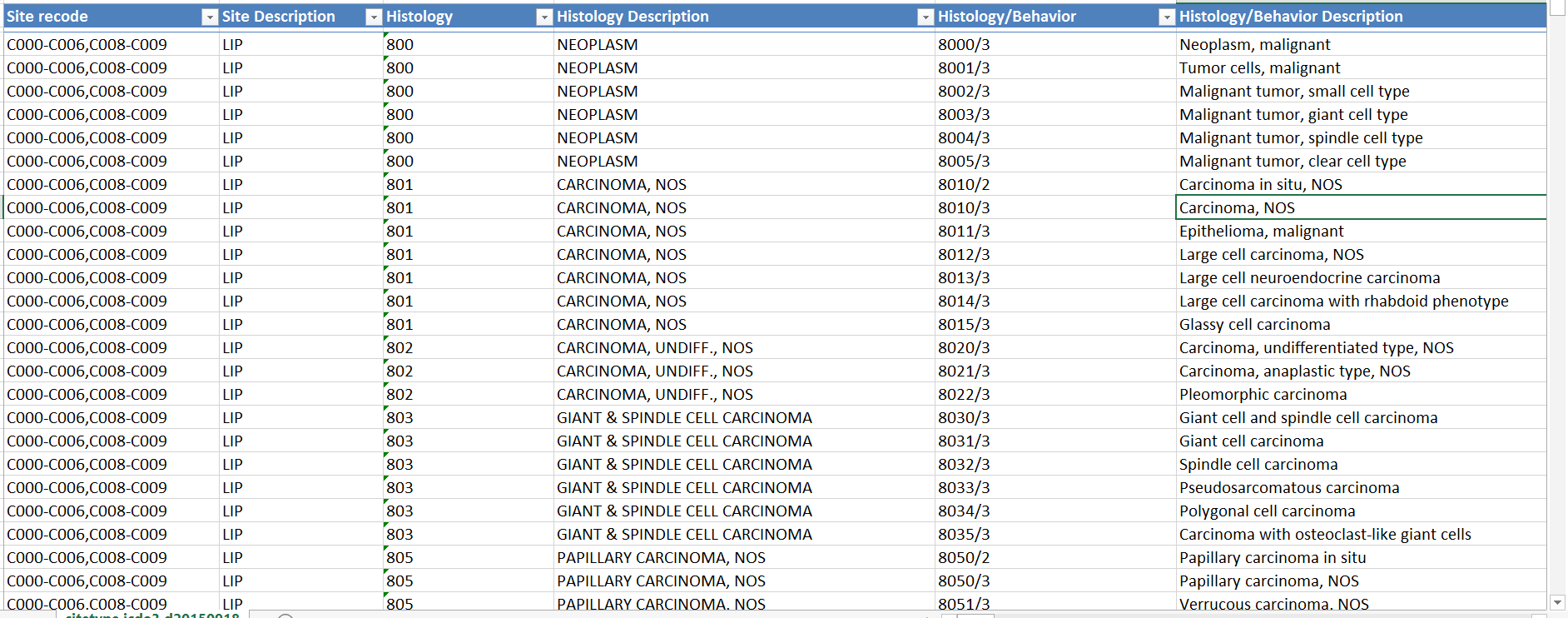Screen dimensions: 1568x618
Task: Select cell '8003/3'
Action: 1055,114
